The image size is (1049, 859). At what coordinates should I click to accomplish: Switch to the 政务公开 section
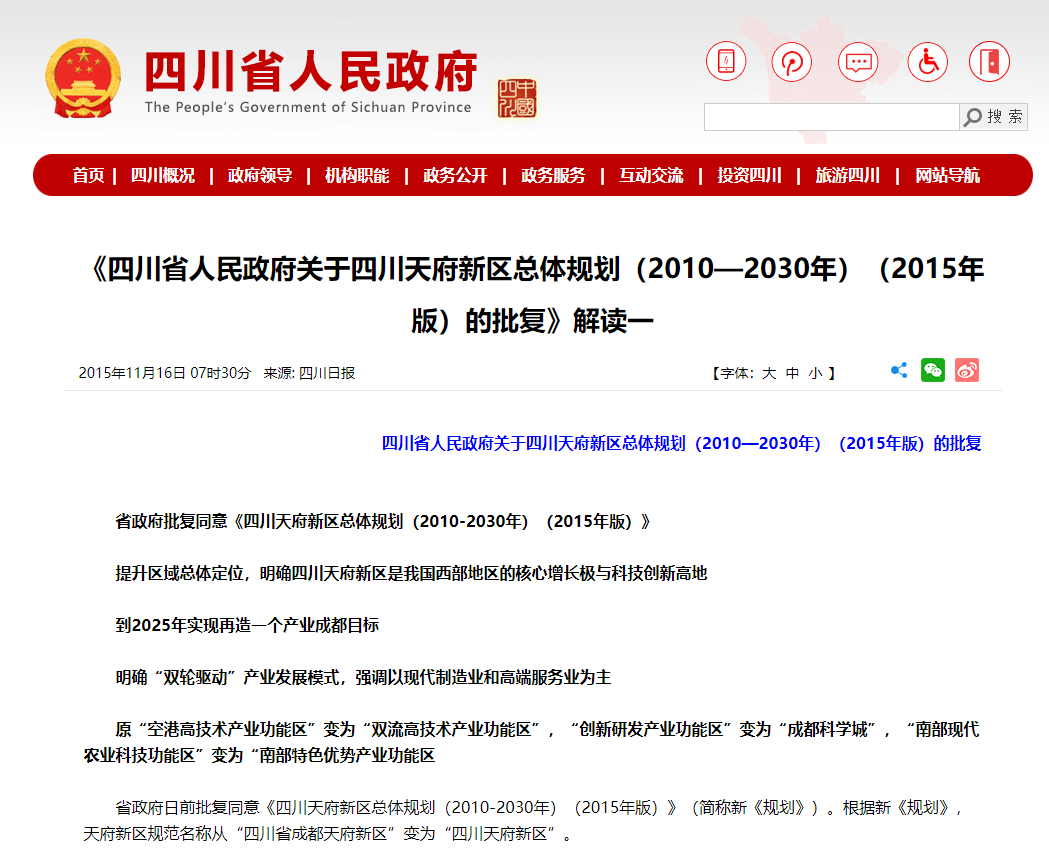(x=454, y=174)
